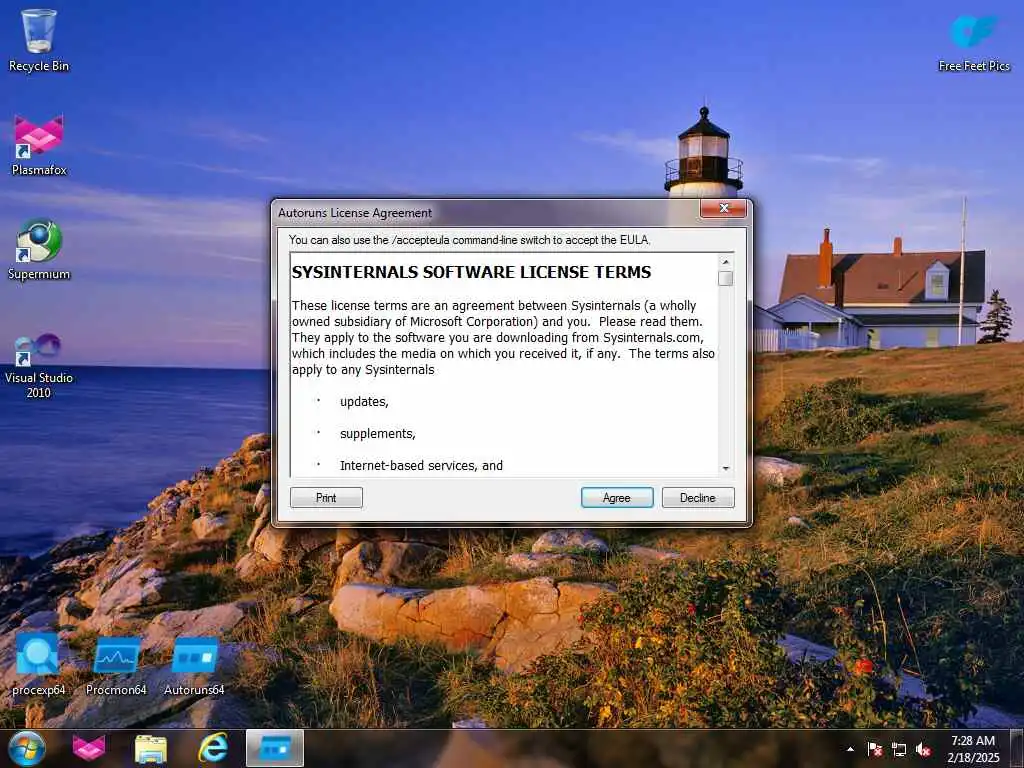1024x768 pixels.
Task: Select the Plasmafox desktop shortcut
Action: pos(39,145)
